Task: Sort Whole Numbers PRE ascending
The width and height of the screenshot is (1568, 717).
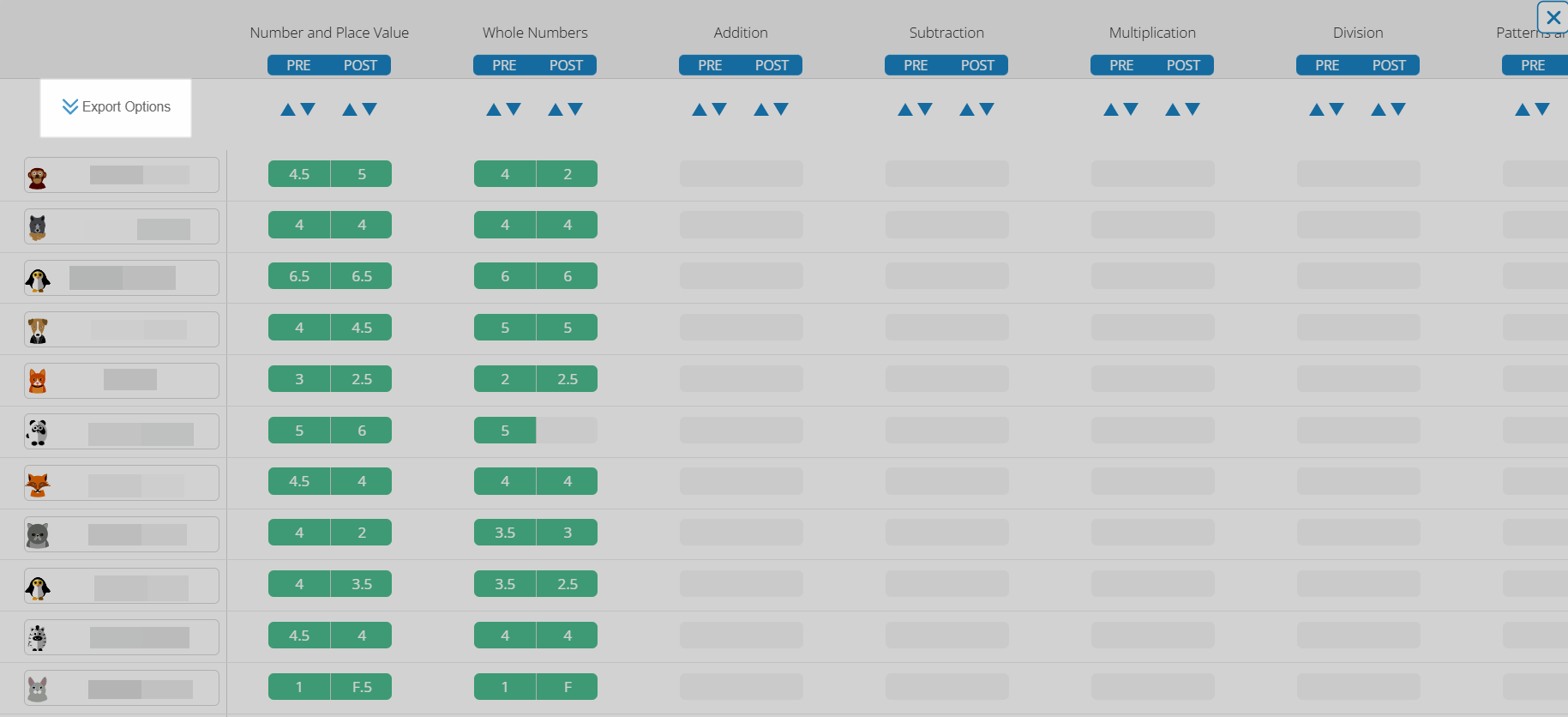Action: coord(494,109)
